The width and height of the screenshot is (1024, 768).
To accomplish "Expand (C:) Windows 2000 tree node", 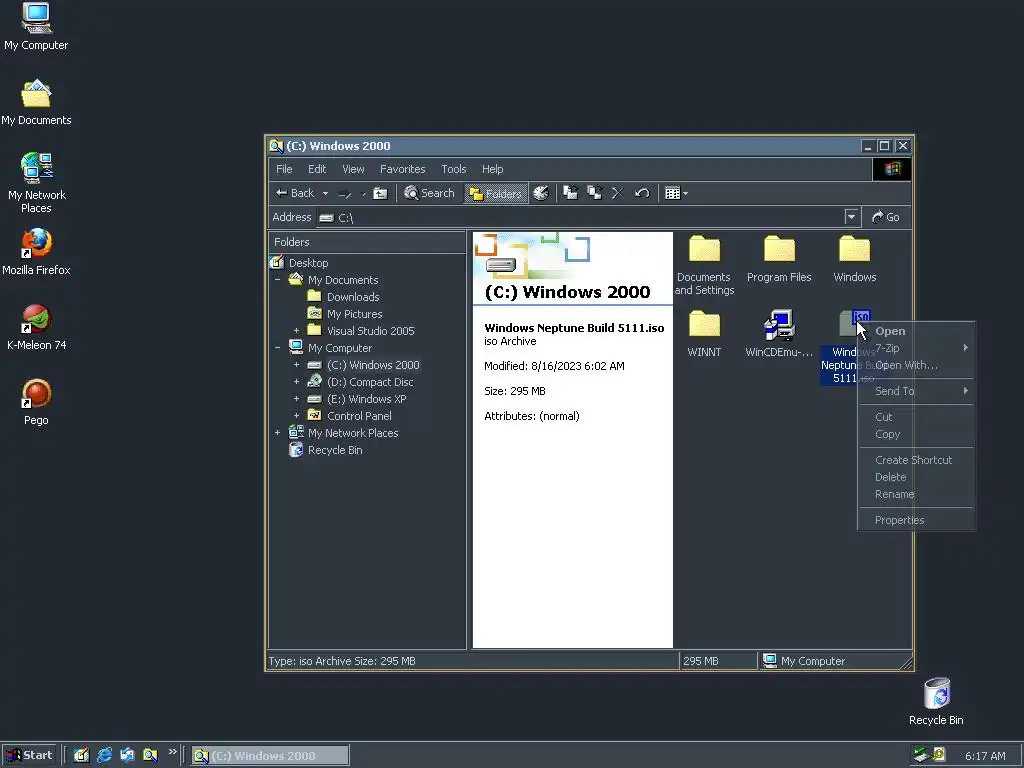I will pyautogui.click(x=296, y=365).
